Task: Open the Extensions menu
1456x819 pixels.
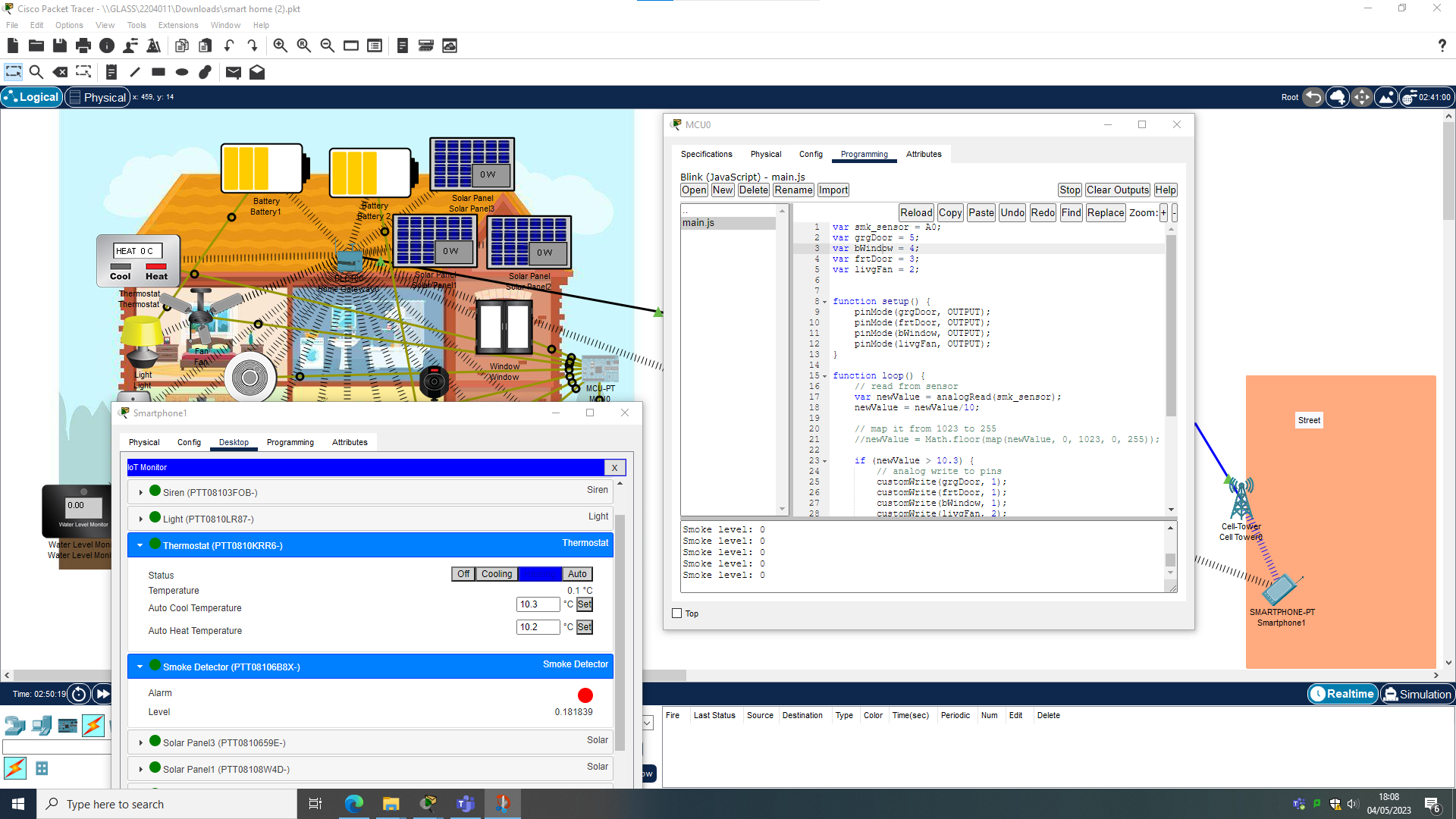Action: pos(178,25)
